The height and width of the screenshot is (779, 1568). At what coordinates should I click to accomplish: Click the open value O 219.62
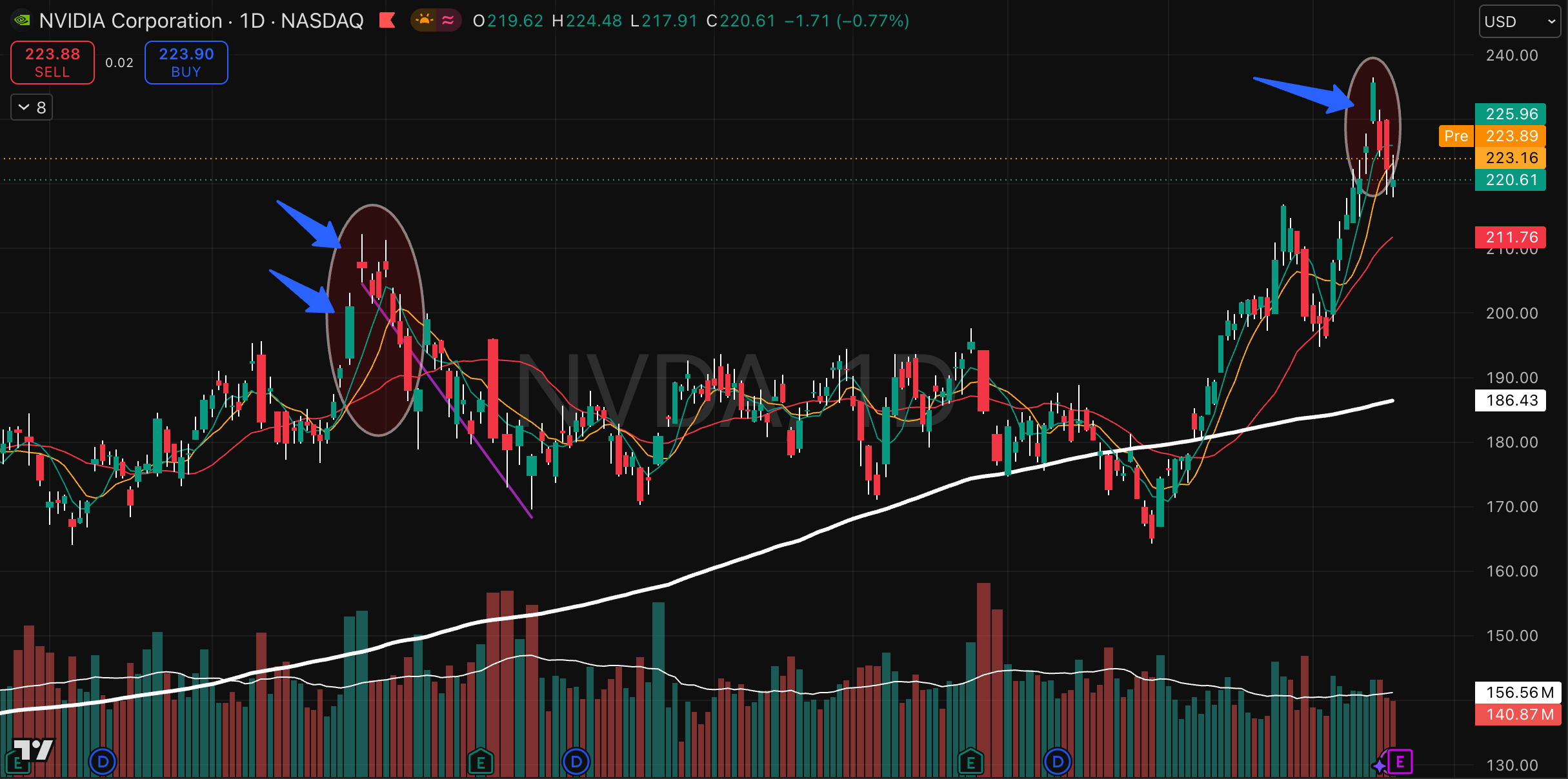[x=508, y=21]
